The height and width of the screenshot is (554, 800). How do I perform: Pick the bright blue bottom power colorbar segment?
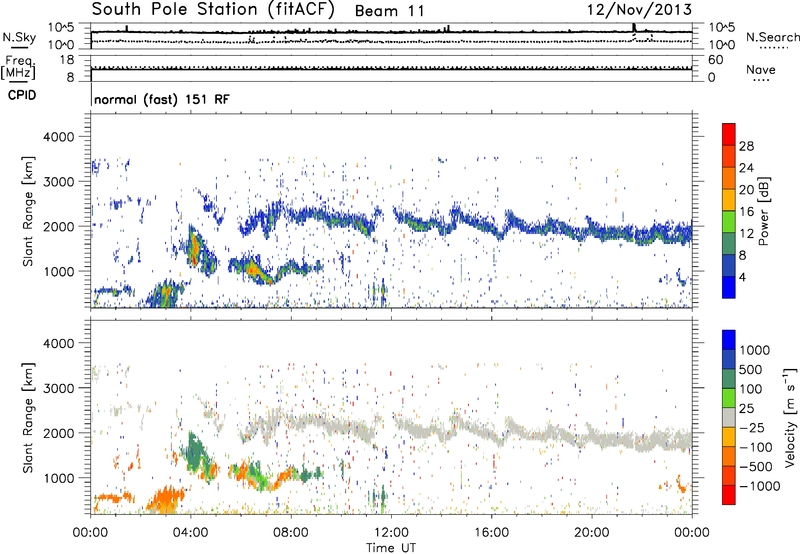point(729,287)
